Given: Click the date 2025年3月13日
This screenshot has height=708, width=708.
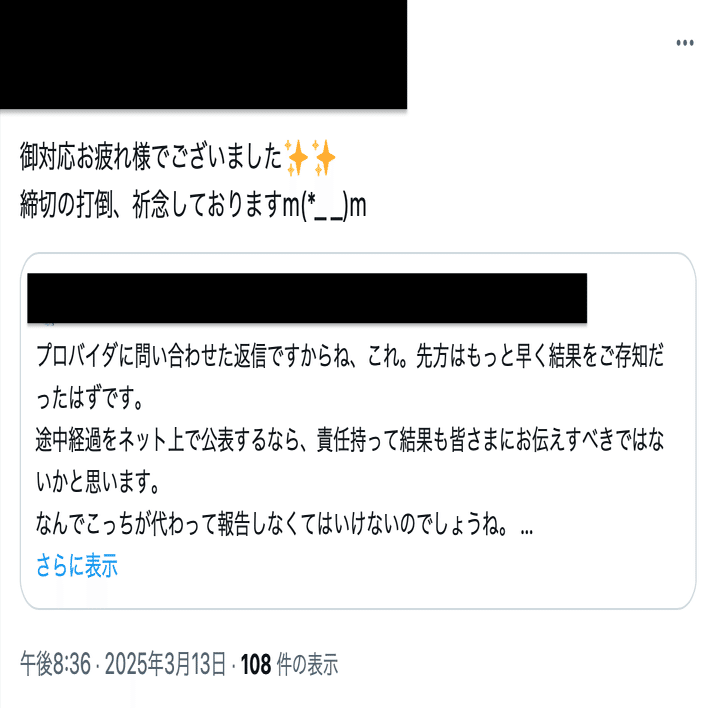Looking at the screenshot, I should coord(165,664).
